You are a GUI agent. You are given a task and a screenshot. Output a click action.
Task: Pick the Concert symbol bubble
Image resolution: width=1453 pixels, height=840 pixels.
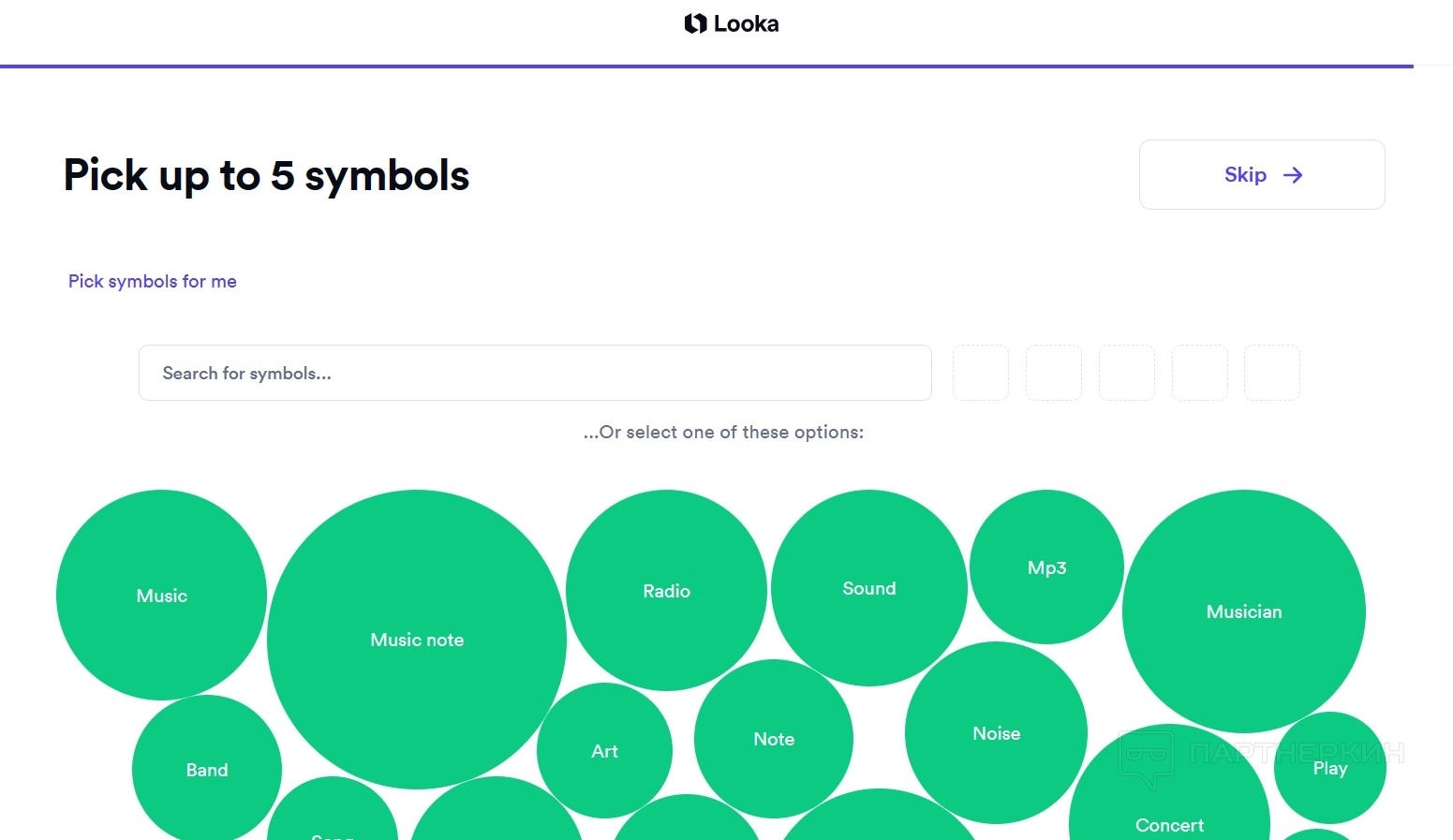(1168, 815)
